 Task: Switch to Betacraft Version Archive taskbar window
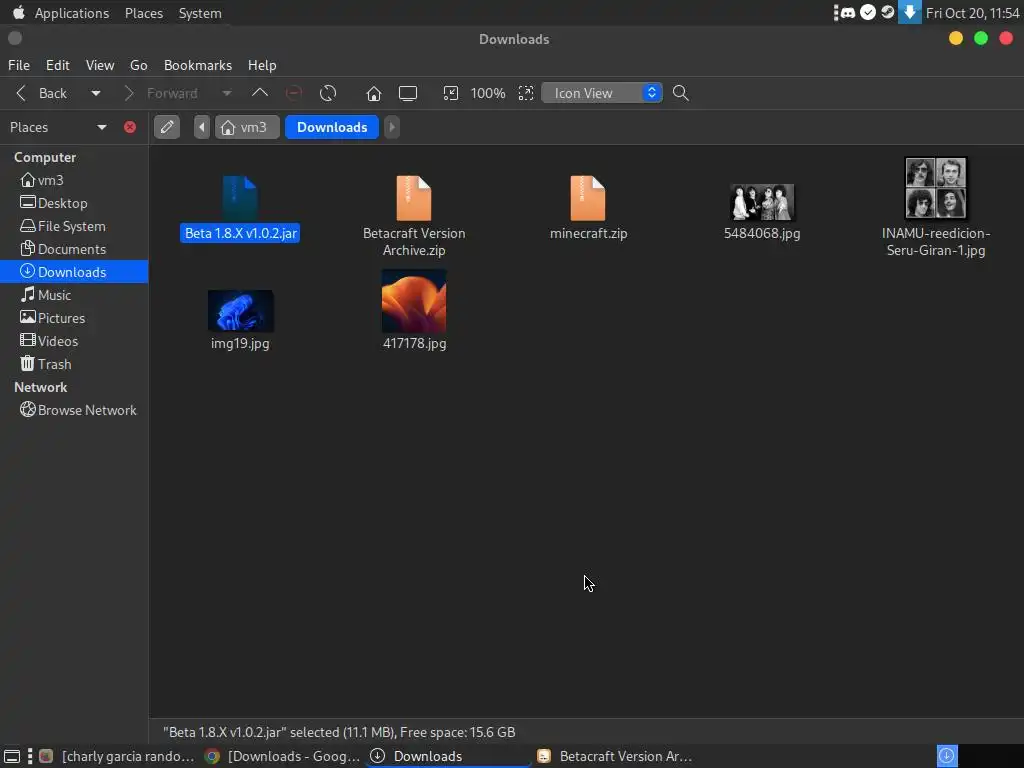[615, 756]
